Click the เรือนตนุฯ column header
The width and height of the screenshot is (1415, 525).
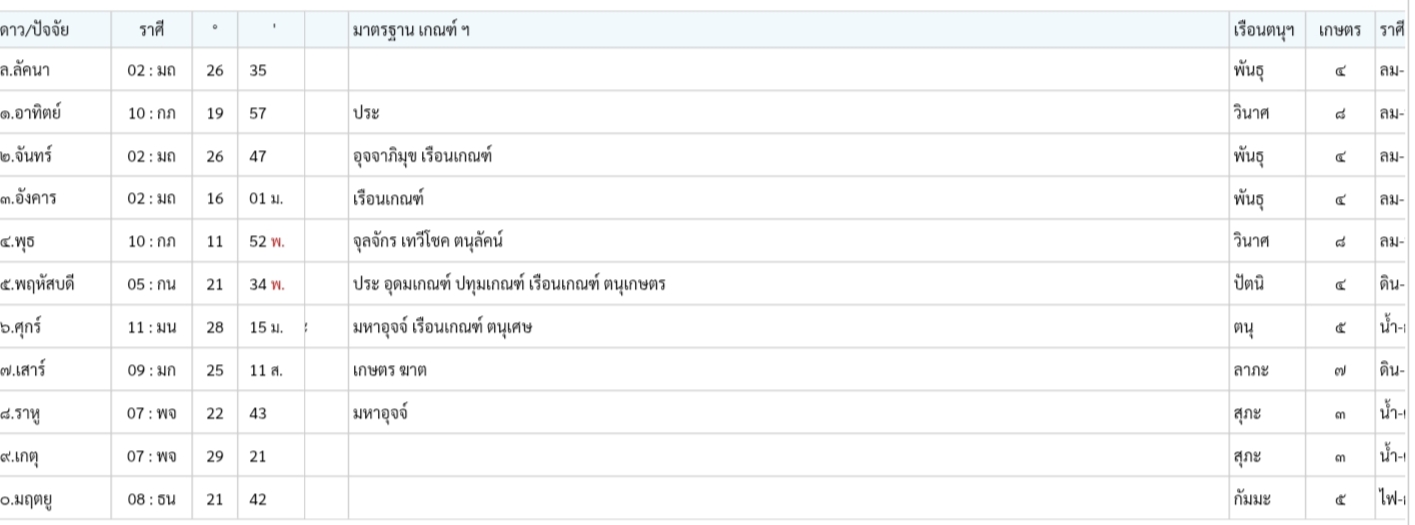click(1265, 30)
